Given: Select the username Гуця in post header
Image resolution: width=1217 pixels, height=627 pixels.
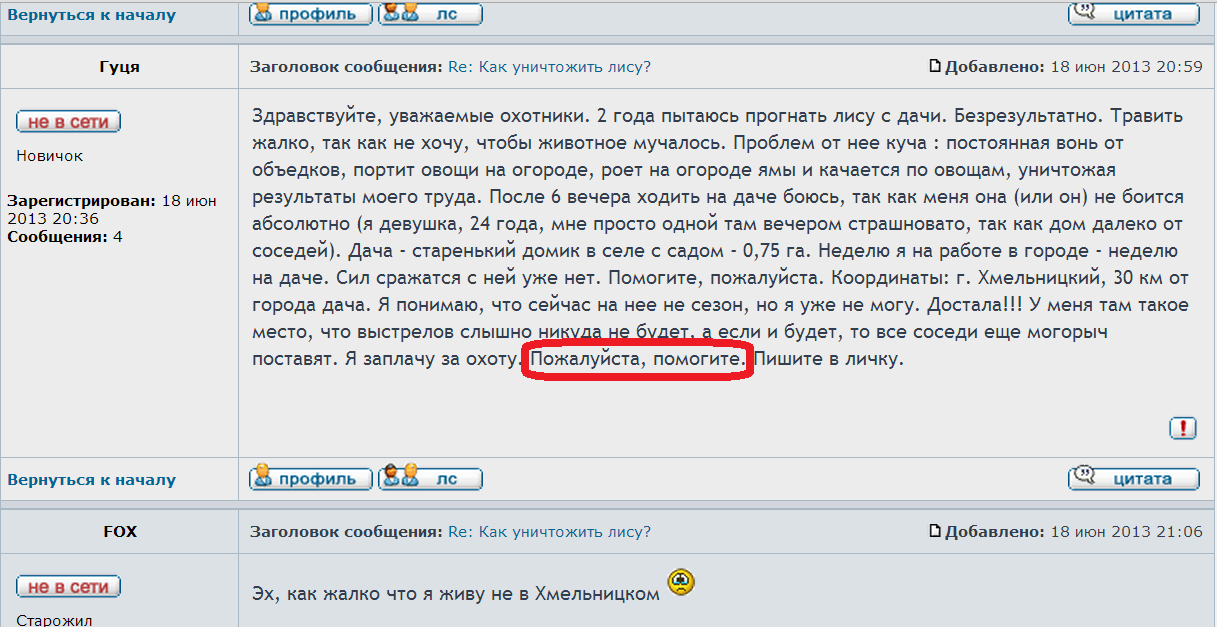Looking at the screenshot, I should (x=119, y=67).
